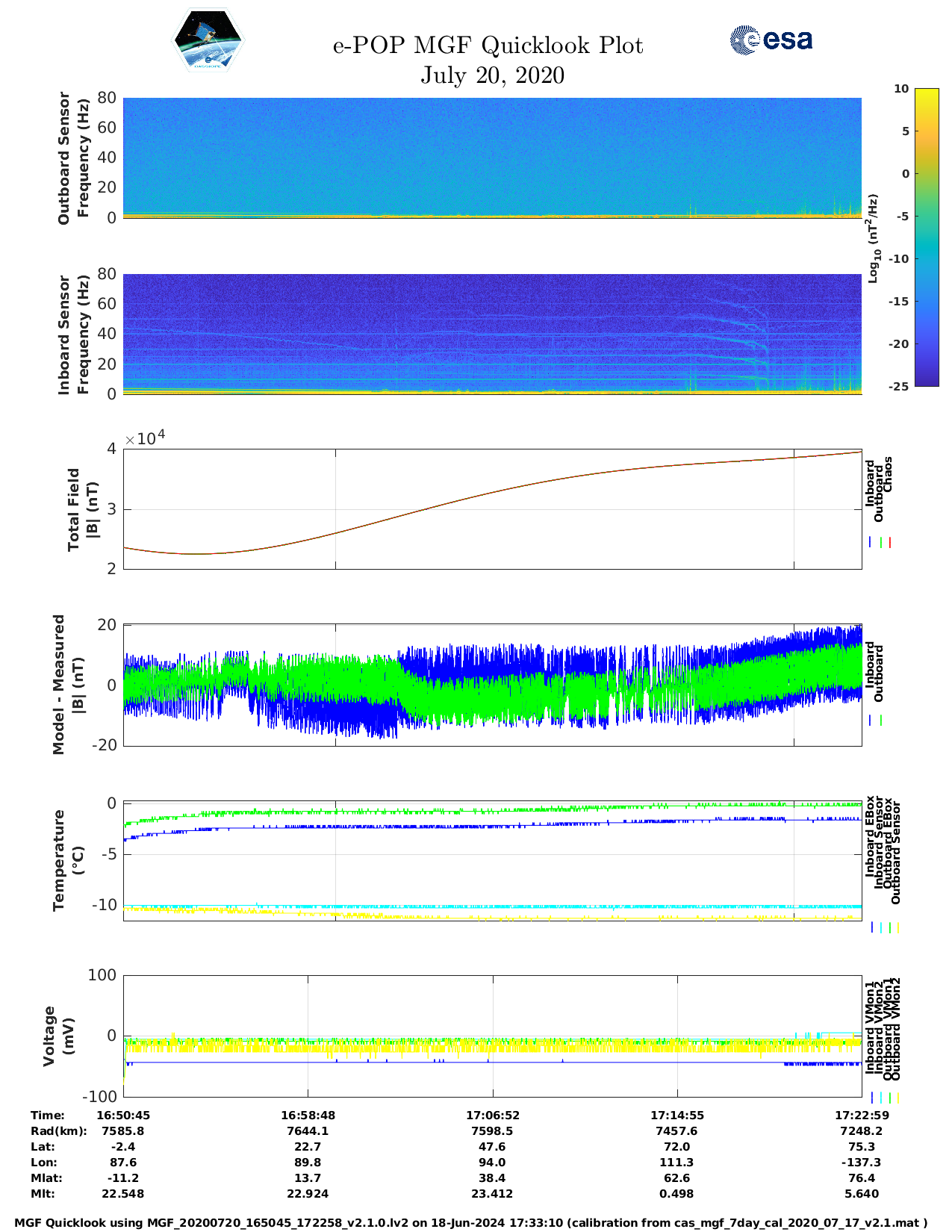Click the 16:50:45 start time label
952x1232 pixels.
coord(123,1115)
